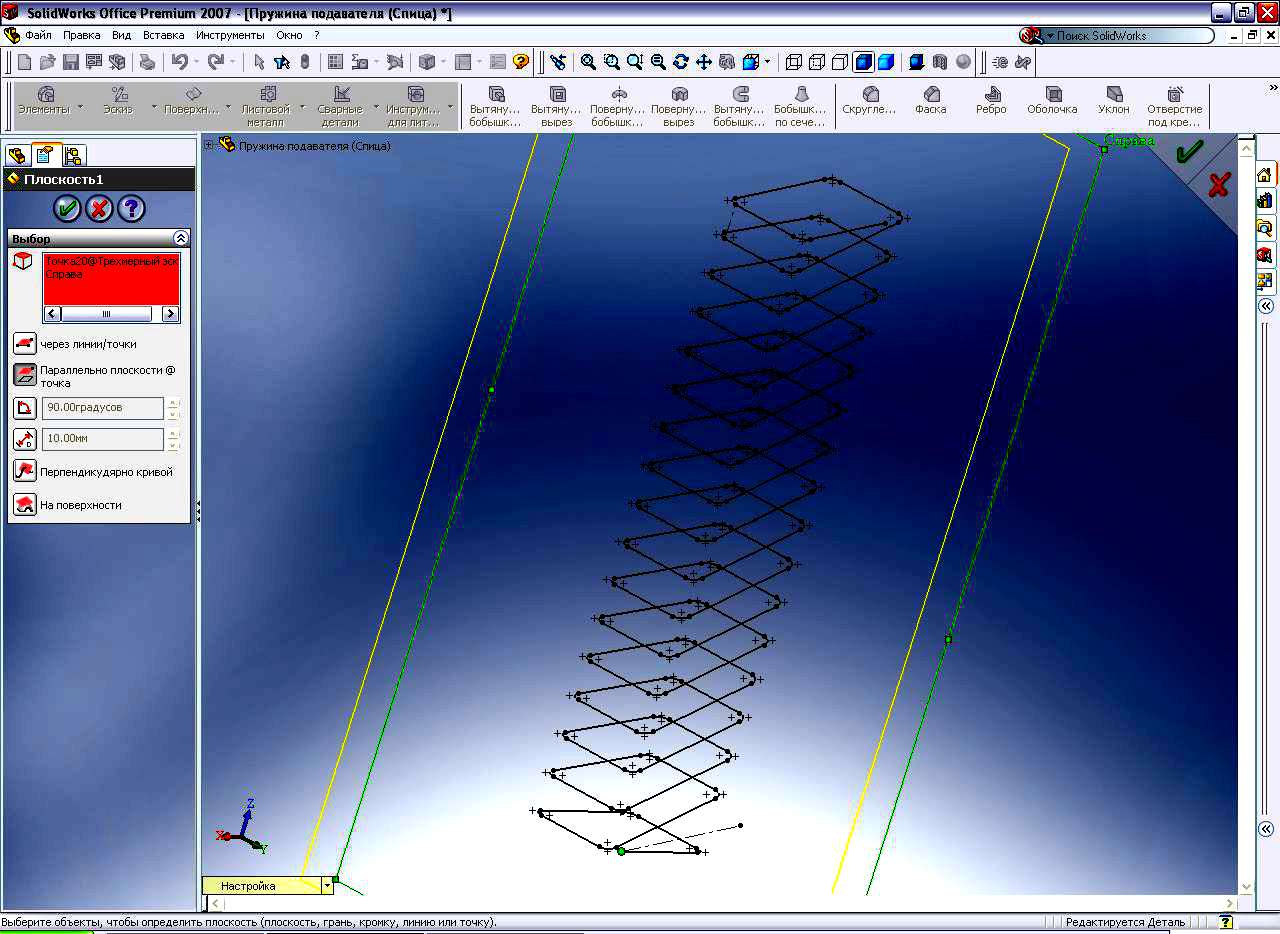
Task: Enable the 'Перпендикулярно кривой' option
Action: [x=25, y=471]
